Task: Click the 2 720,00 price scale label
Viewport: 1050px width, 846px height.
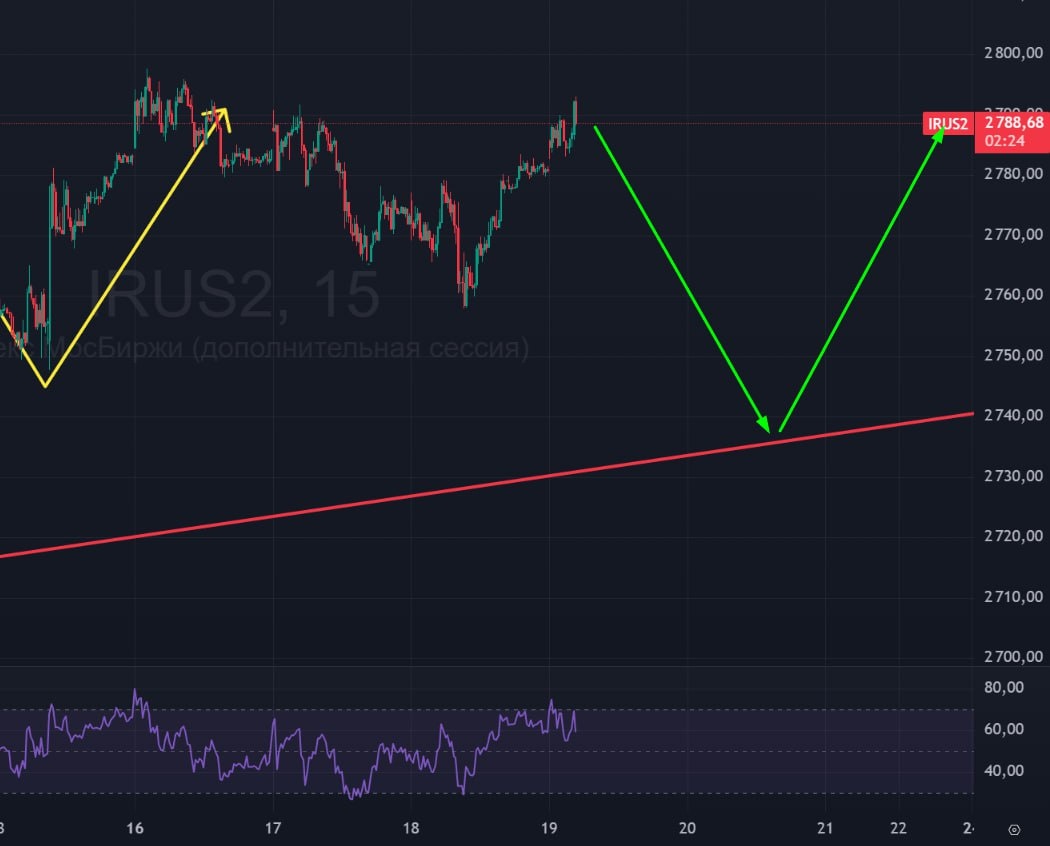Action: pos(1013,535)
